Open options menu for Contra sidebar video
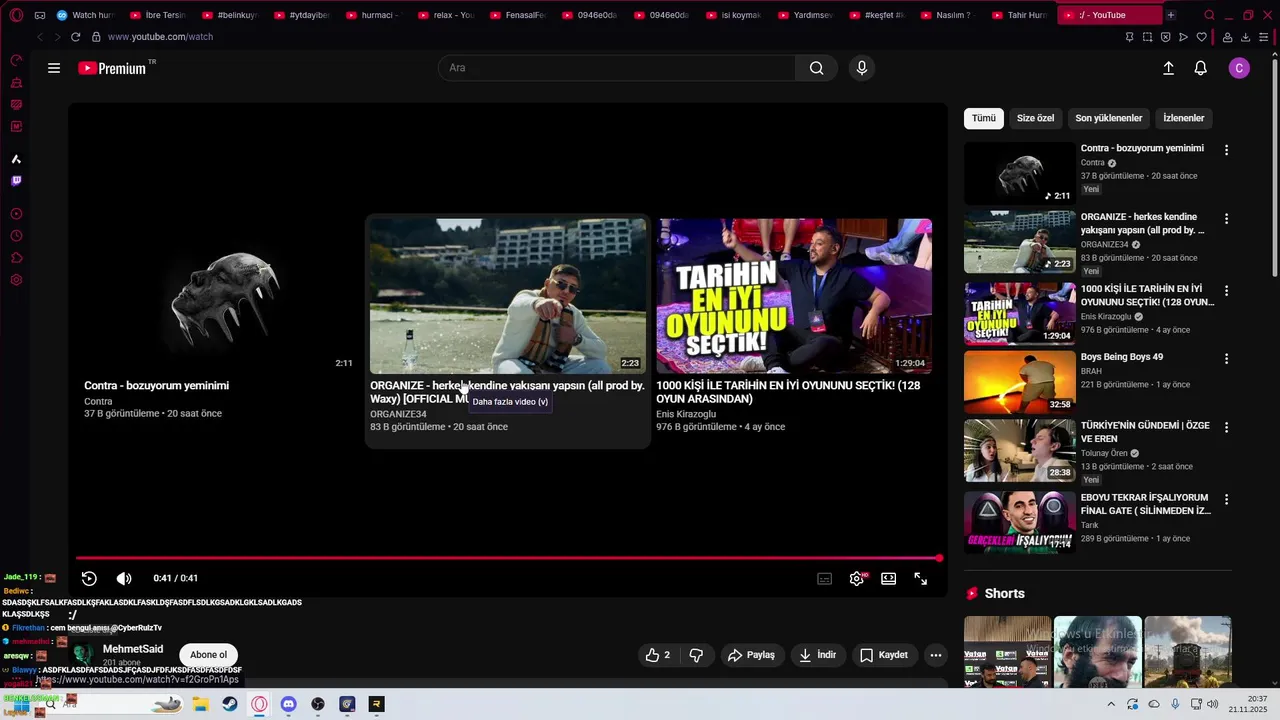This screenshot has height=720, width=1280. coord(1226,150)
